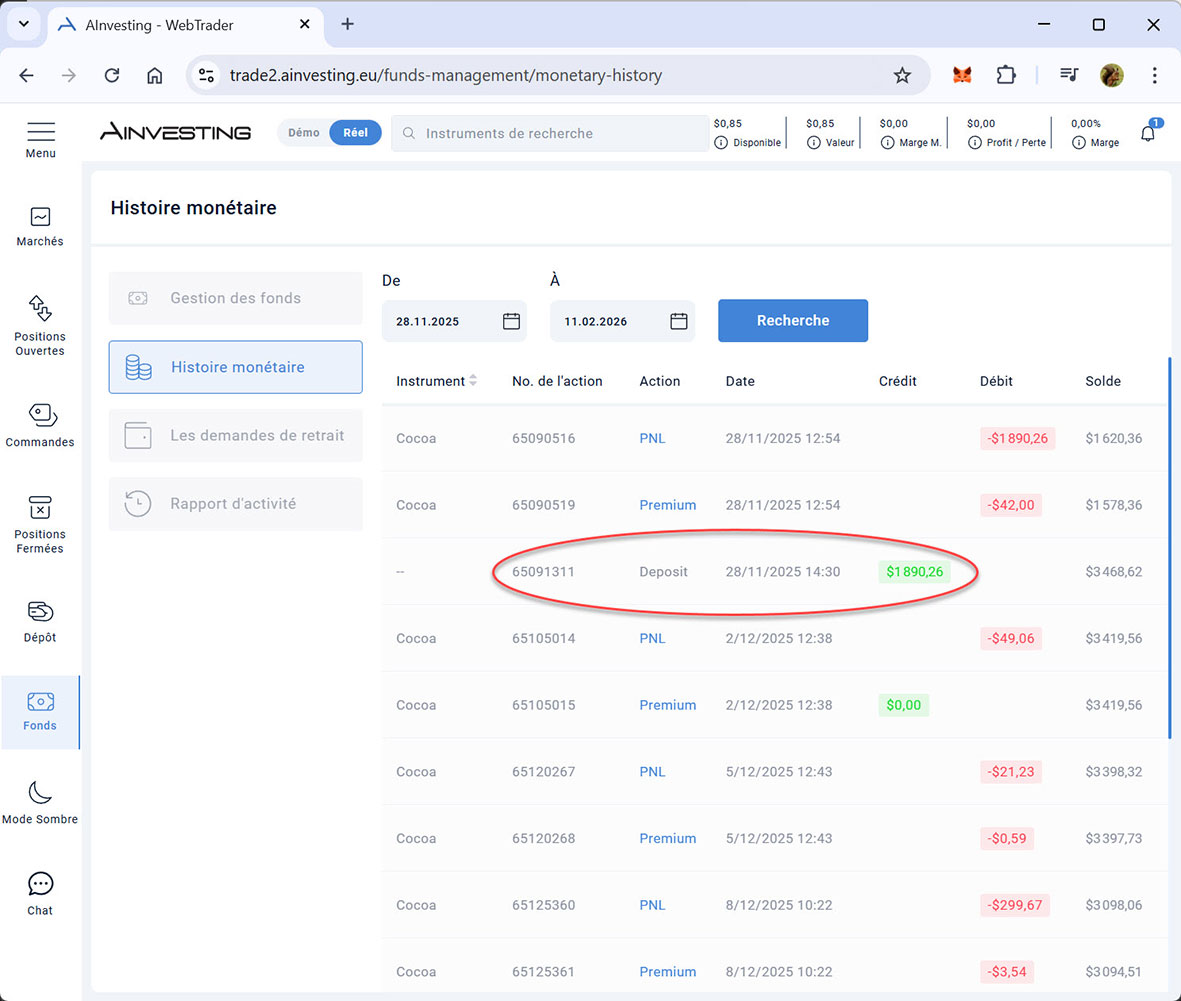
Task: Click the notifications bell icon
Action: (x=1148, y=133)
